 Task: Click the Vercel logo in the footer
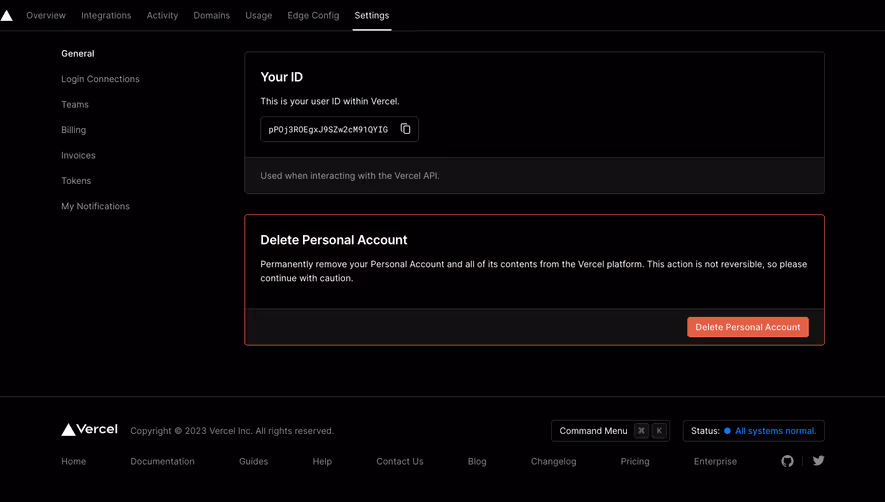click(90, 430)
